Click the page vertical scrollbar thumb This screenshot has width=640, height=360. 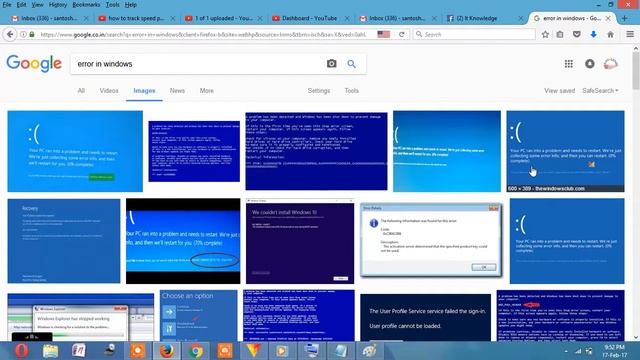[x=636, y=70]
